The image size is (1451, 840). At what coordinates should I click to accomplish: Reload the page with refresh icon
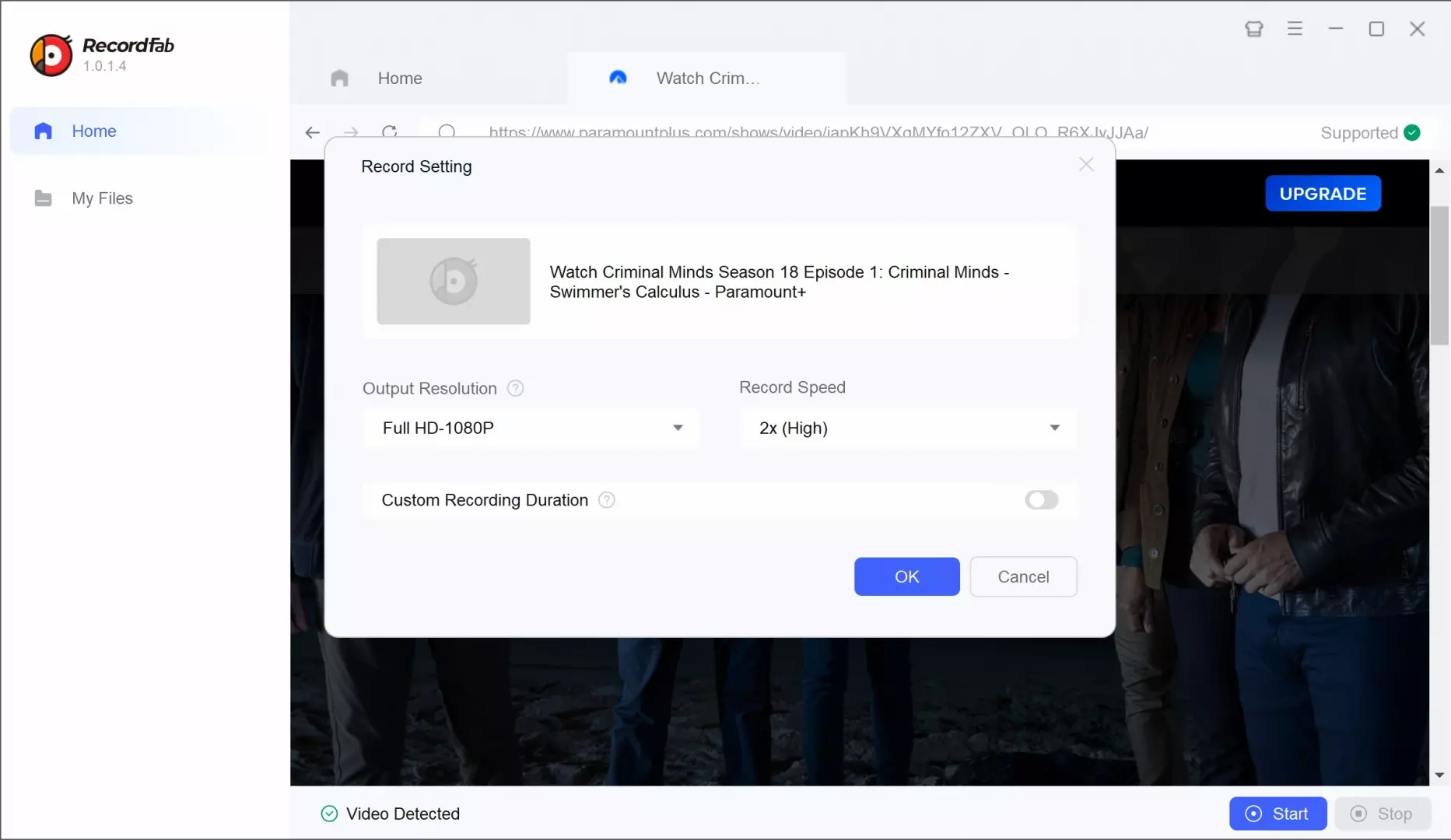[x=391, y=131]
